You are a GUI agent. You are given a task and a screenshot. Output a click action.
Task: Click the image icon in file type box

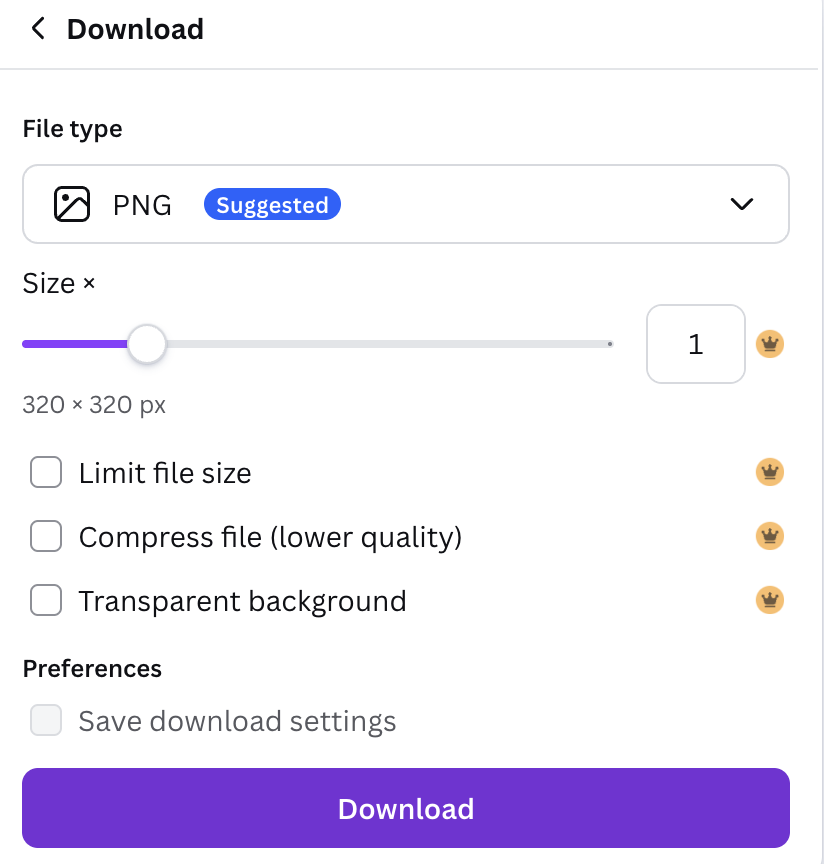72,204
